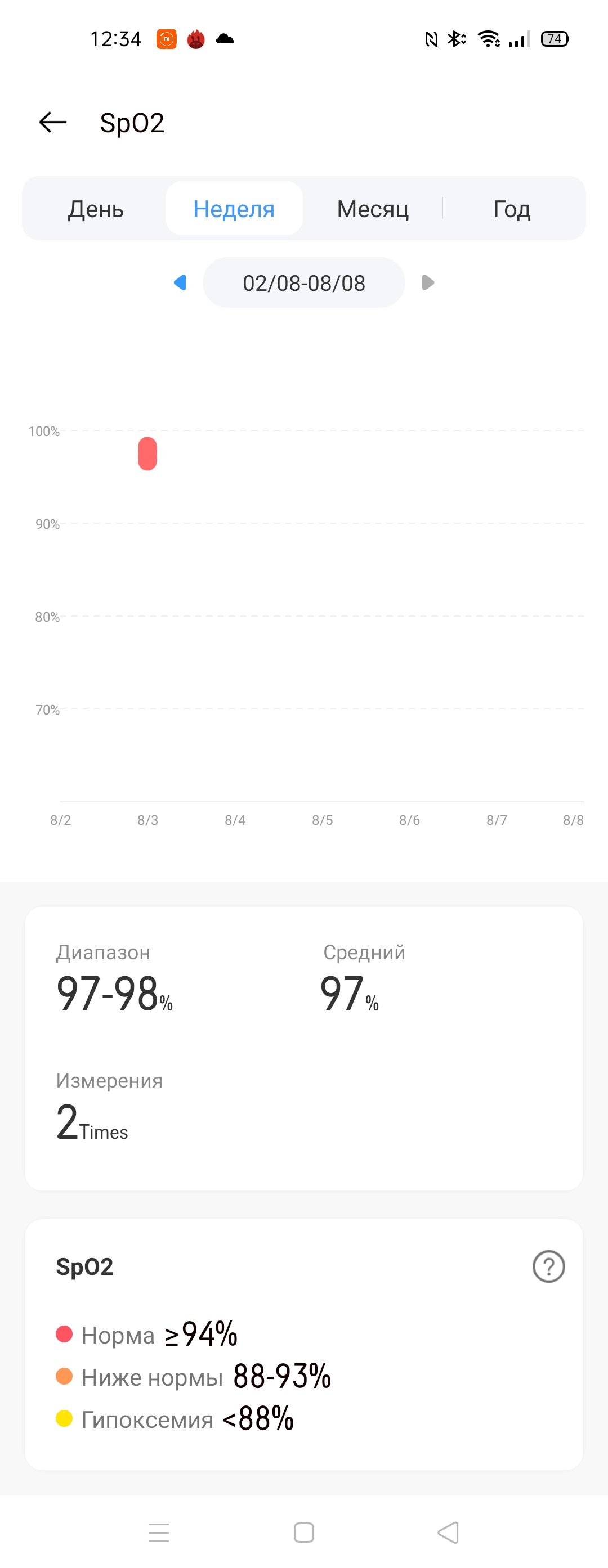
Task: Tap the Android home square icon
Action: [303, 1532]
